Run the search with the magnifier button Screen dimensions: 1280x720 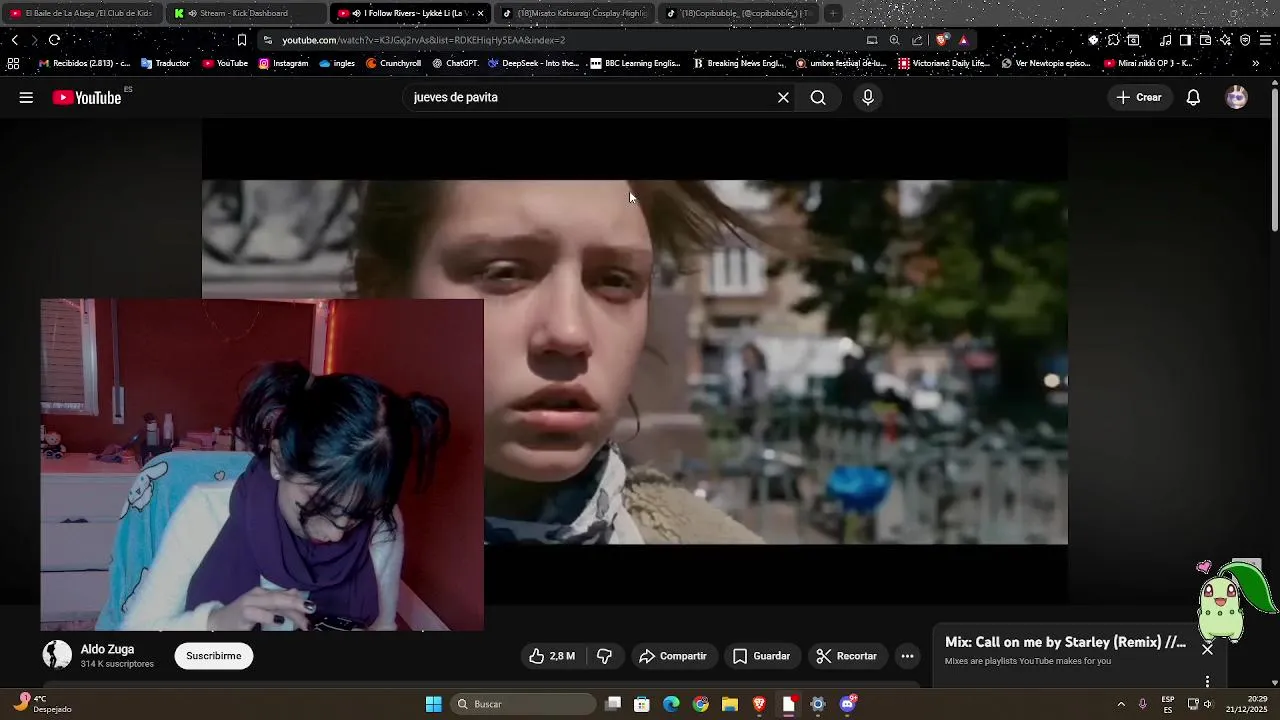click(818, 97)
